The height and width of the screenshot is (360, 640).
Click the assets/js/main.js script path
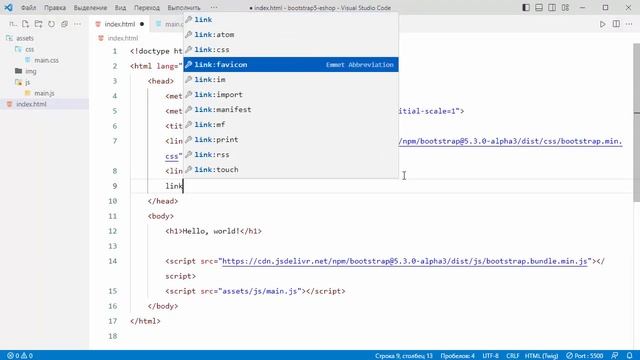point(260,291)
